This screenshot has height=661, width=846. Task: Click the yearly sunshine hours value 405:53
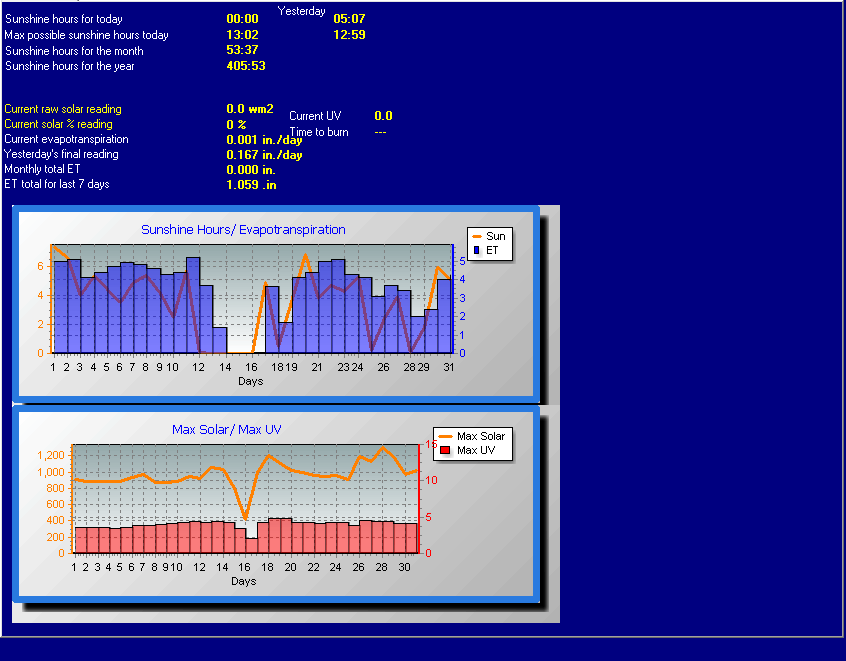(246, 66)
